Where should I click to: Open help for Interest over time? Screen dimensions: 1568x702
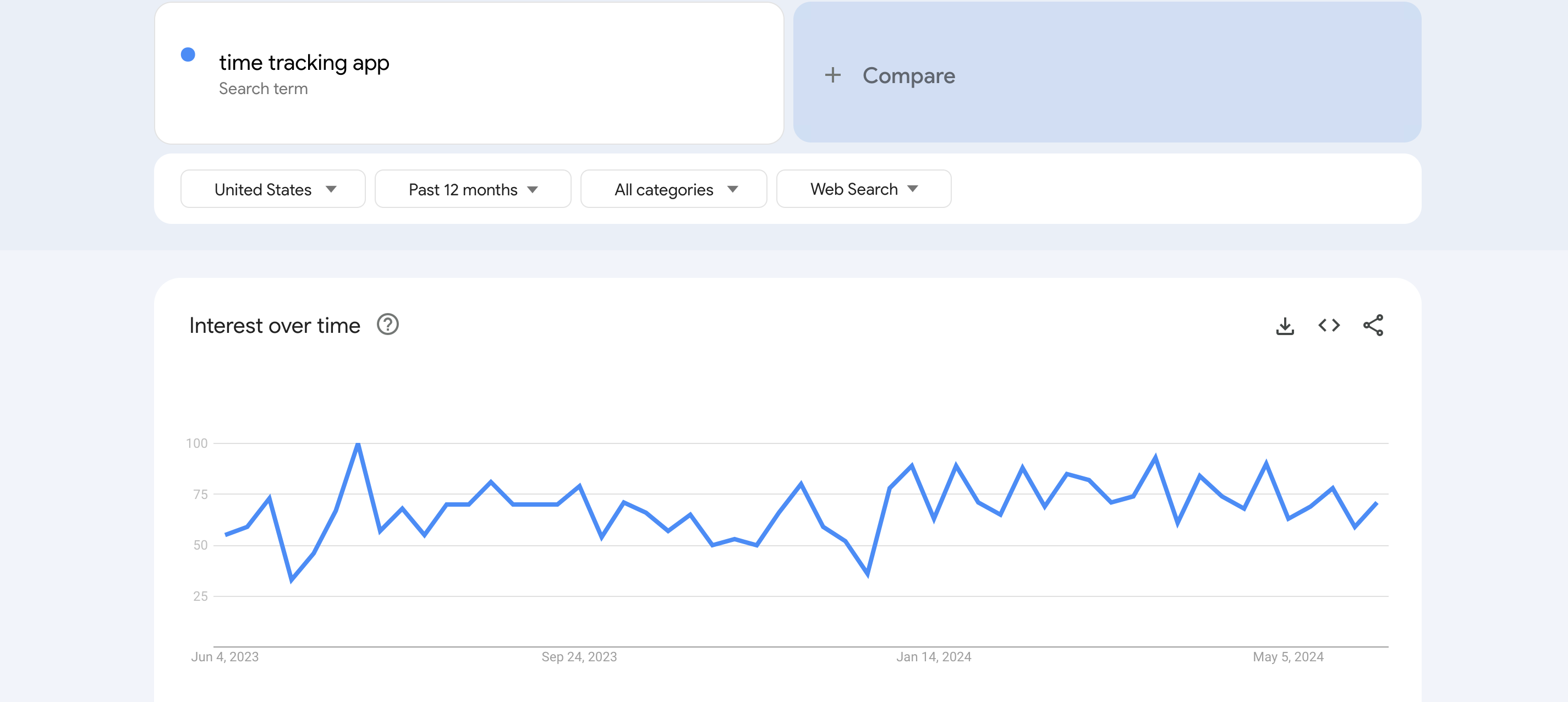(387, 325)
